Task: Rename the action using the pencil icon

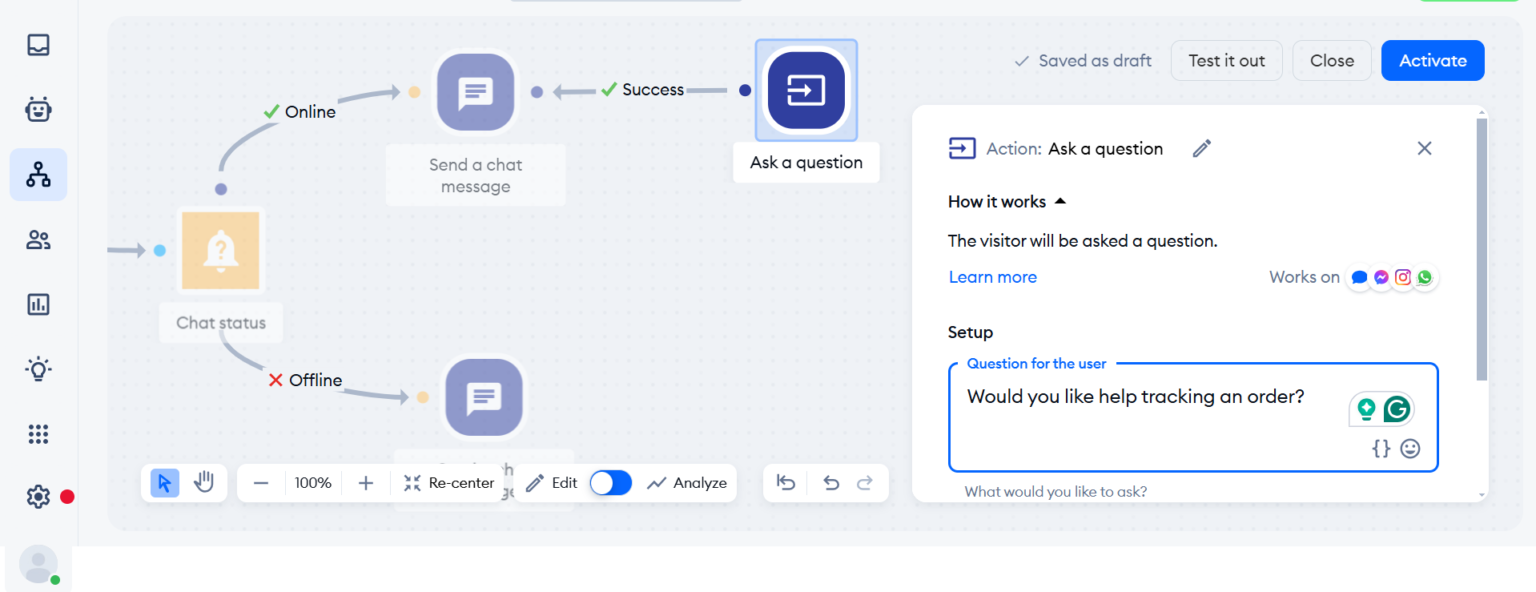Action: point(1201,148)
